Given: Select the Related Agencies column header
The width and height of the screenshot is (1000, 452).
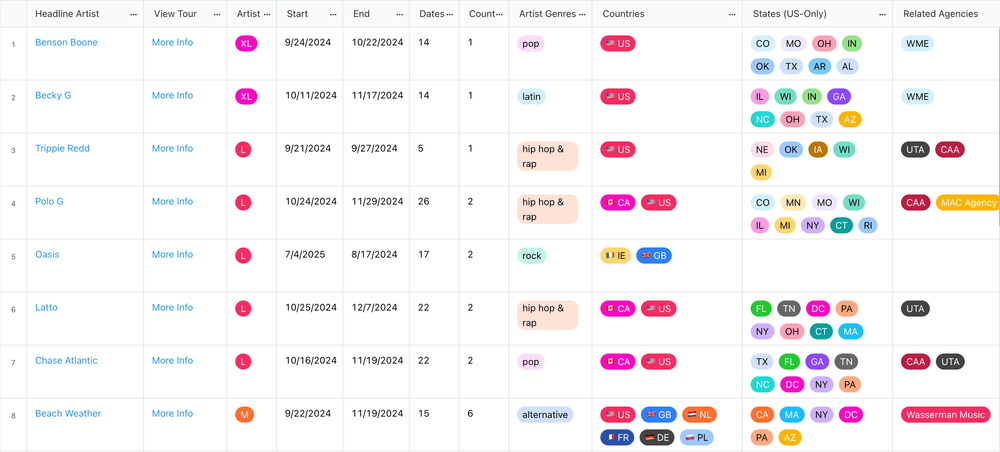Looking at the screenshot, I should click(x=941, y=14).
